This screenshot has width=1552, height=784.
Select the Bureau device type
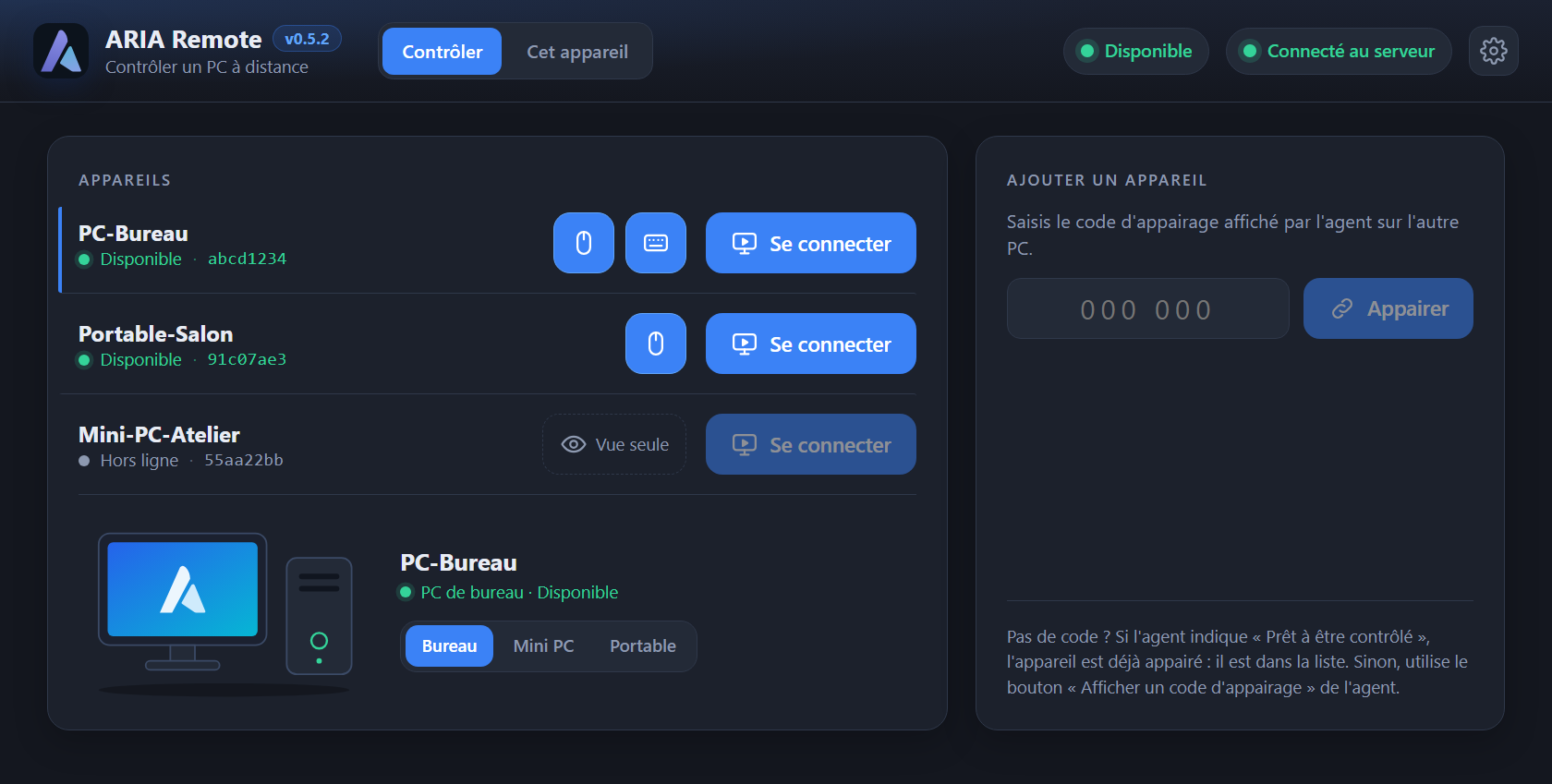point(449,646)
